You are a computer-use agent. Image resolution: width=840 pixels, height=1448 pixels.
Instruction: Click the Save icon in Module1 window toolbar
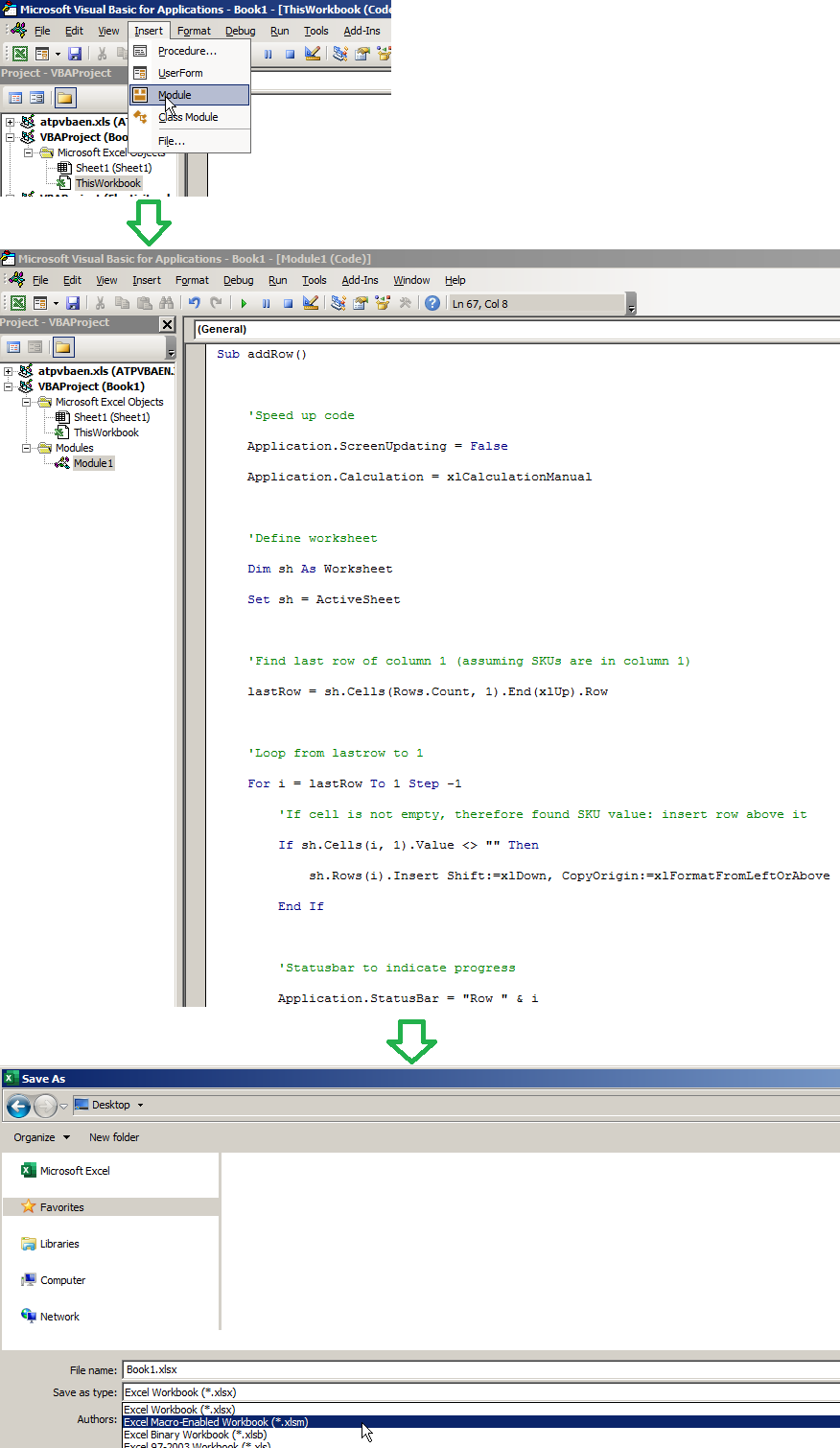click(73, 303)
